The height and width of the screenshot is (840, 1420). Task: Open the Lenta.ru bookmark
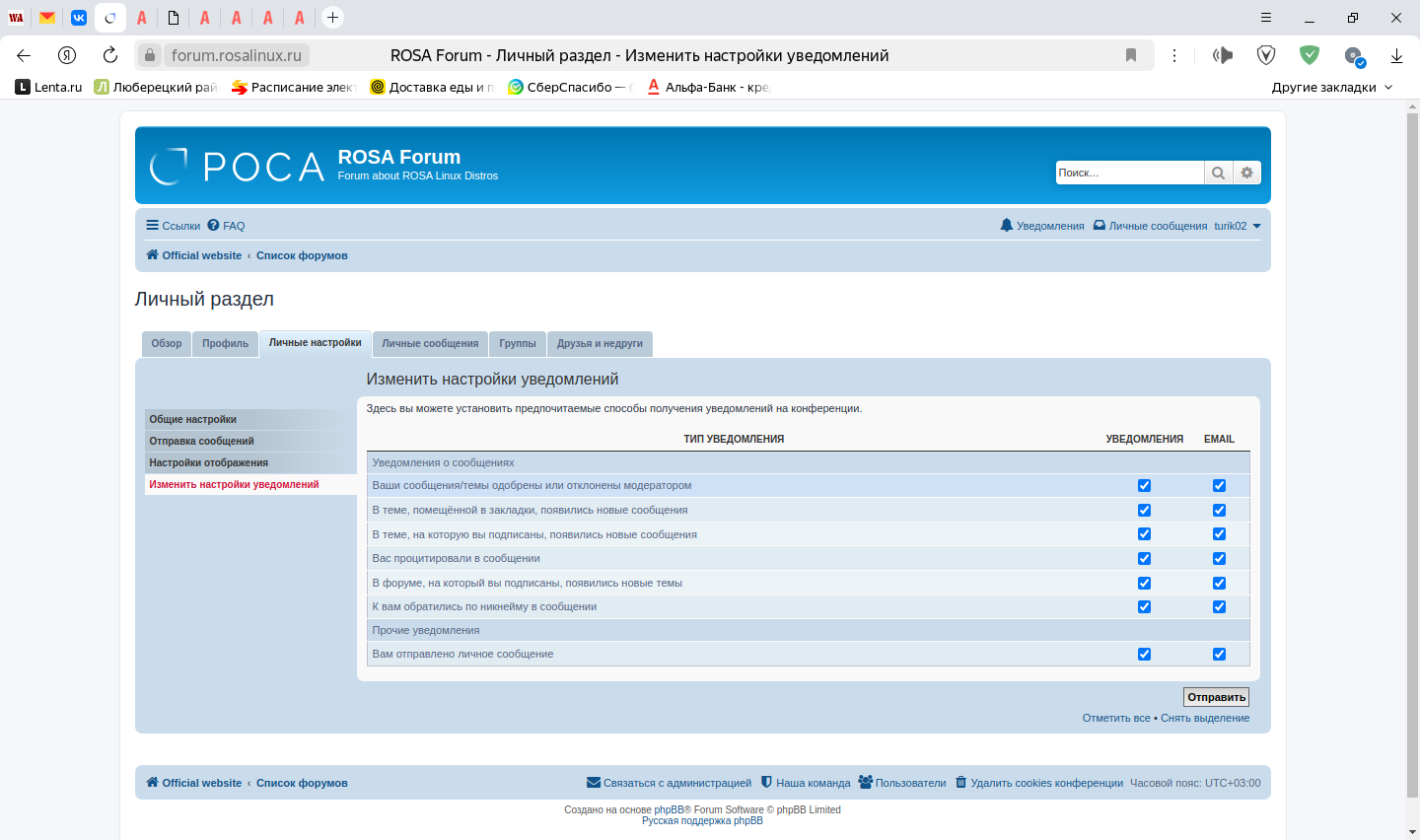(48, 87)
